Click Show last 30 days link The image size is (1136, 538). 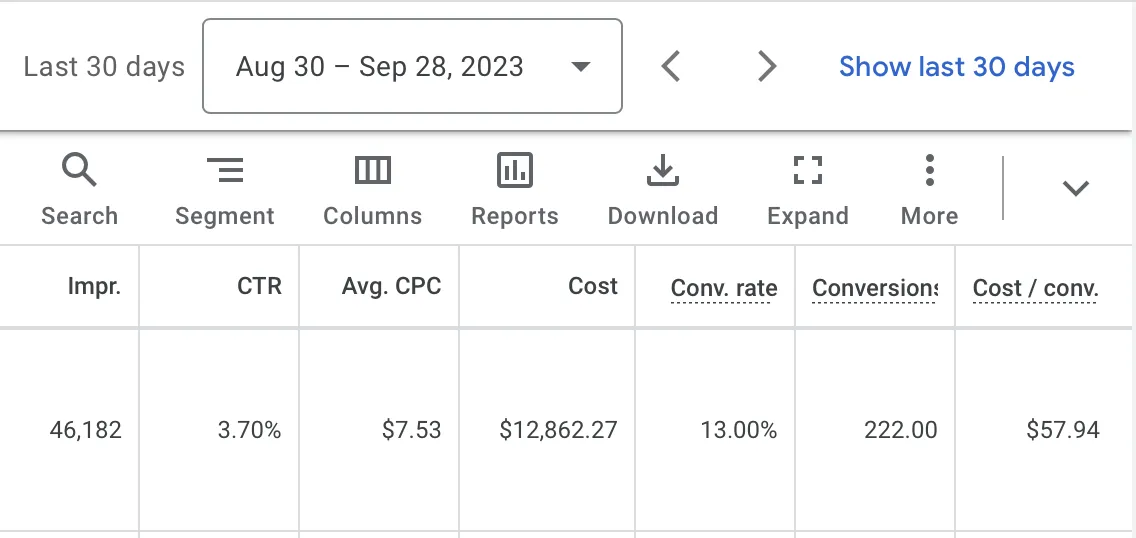click(956, 67)
